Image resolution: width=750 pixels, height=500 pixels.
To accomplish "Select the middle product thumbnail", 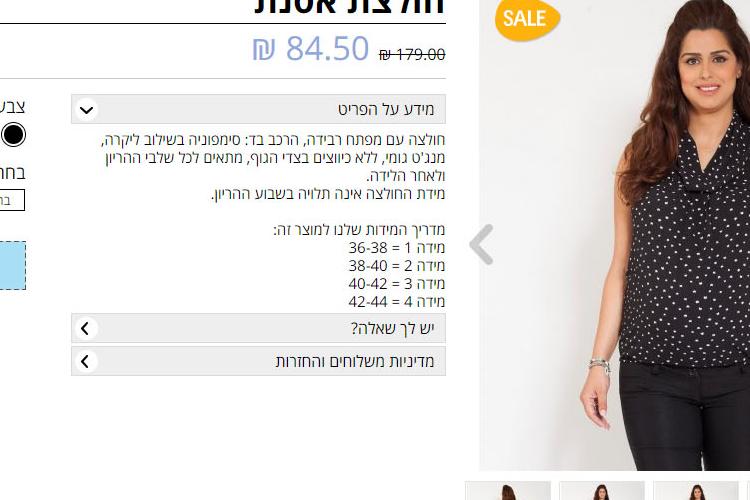I will point(602,490).
